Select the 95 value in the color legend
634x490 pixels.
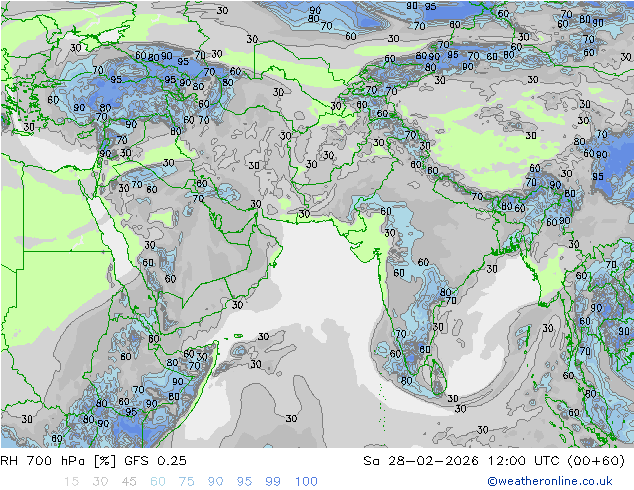244,481
